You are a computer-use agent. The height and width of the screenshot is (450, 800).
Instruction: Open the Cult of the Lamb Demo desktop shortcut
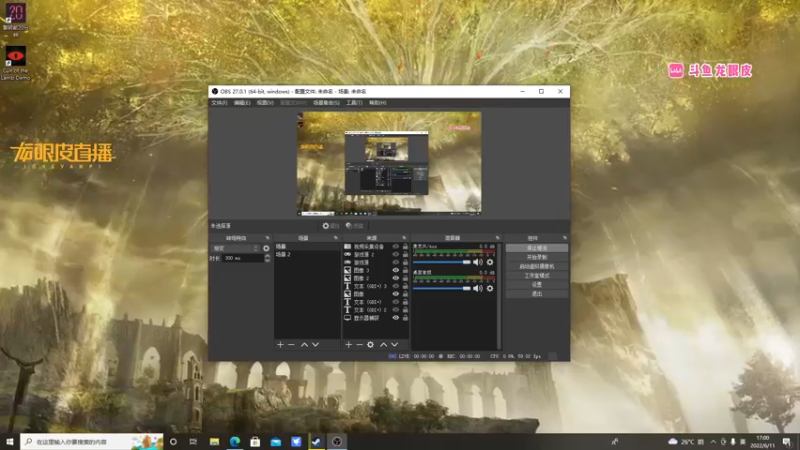point(15,63)
